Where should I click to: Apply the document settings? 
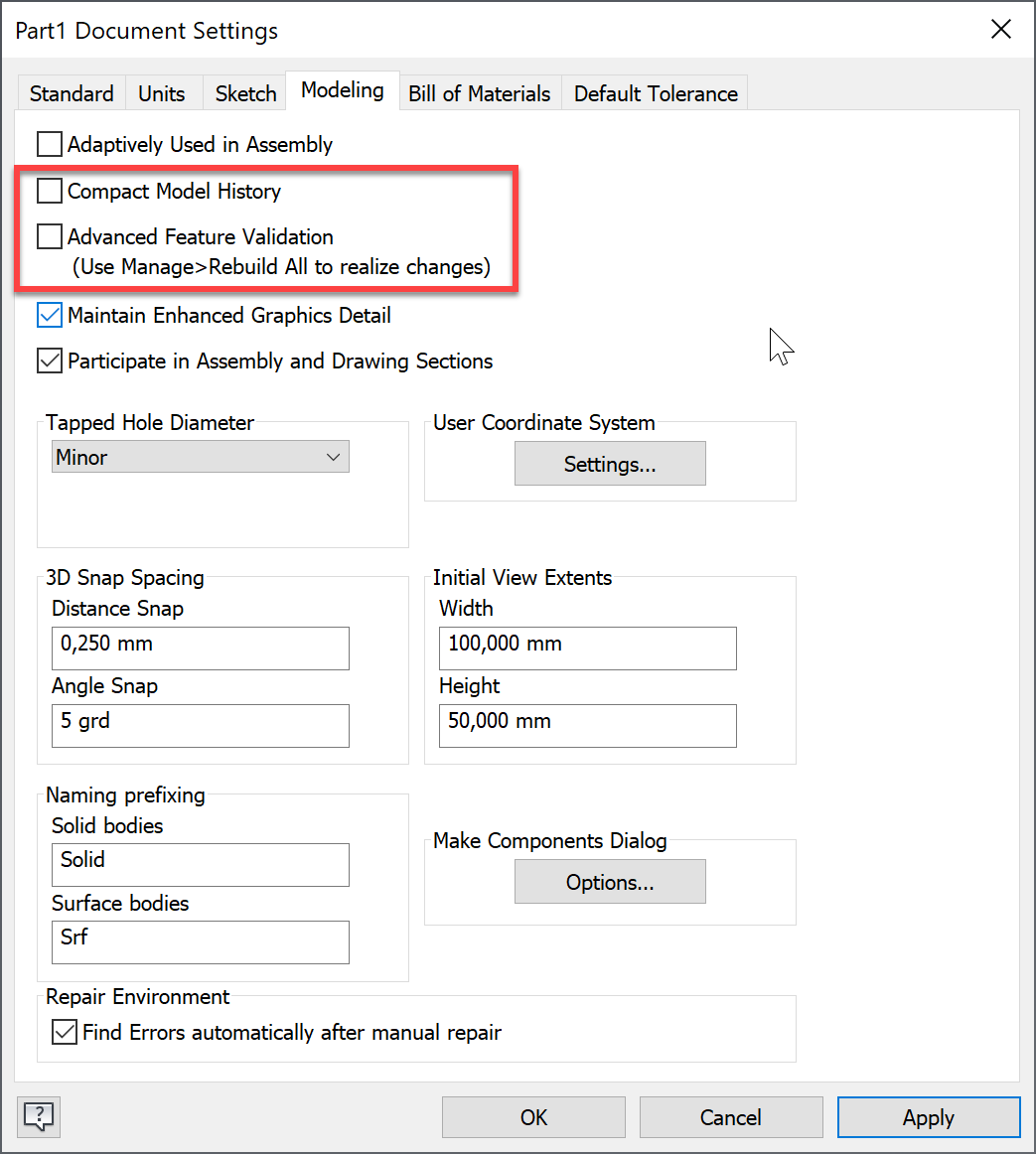928,1116
